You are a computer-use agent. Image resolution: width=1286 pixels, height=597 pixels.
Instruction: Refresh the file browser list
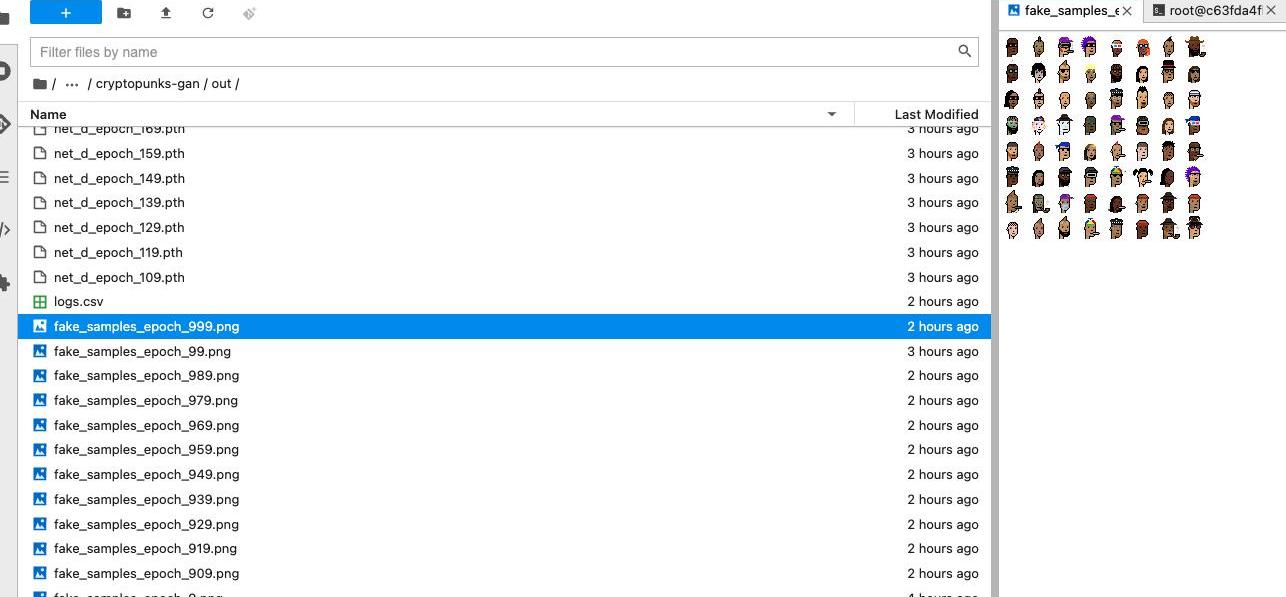(208, 13)
